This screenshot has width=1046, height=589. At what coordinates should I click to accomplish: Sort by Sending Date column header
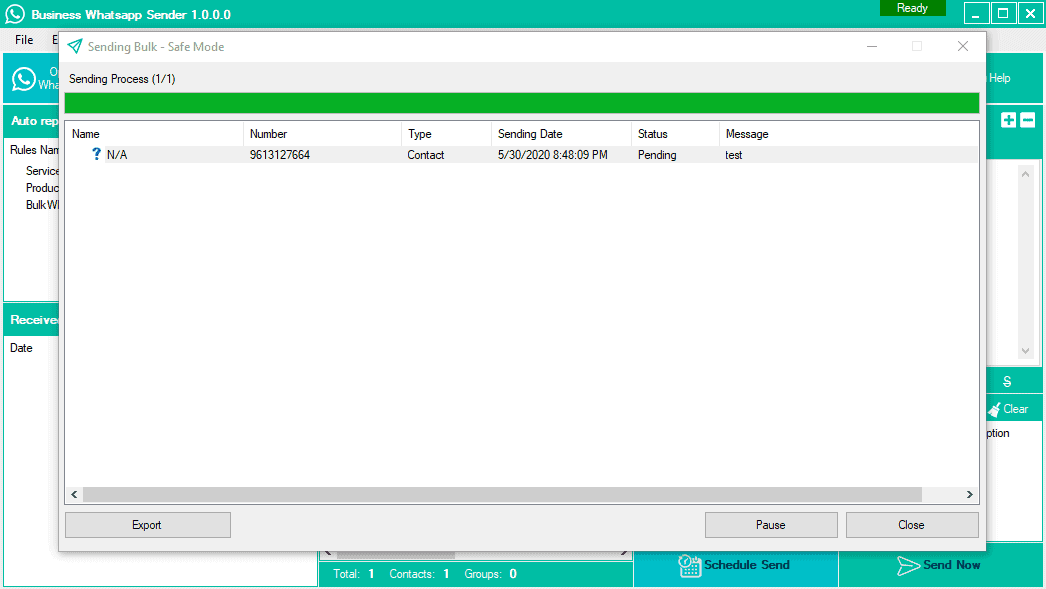tap(561, 134)
